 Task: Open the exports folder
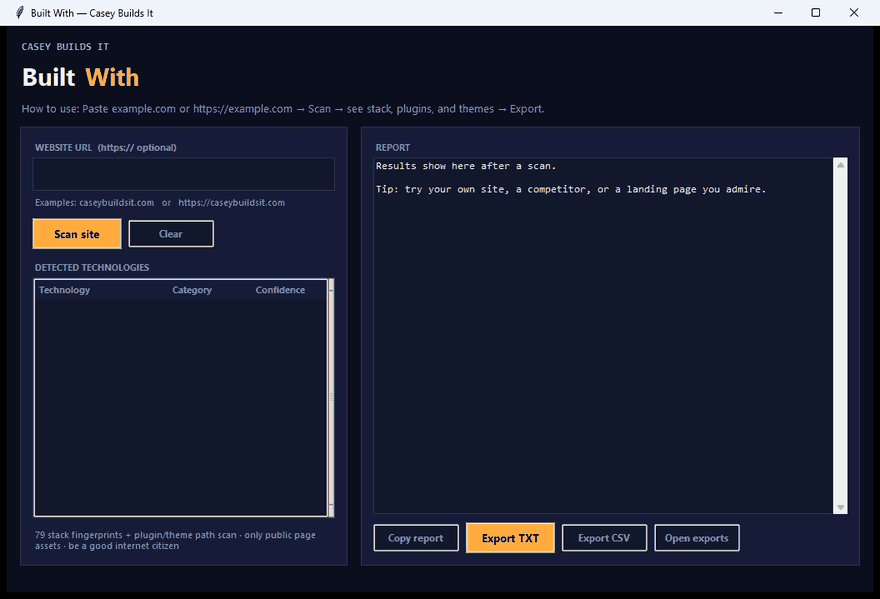[697, 538]
